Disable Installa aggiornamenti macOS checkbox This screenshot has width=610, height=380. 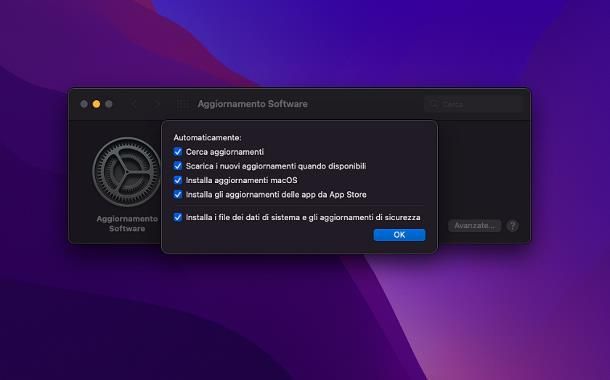[x=178, y=180]
